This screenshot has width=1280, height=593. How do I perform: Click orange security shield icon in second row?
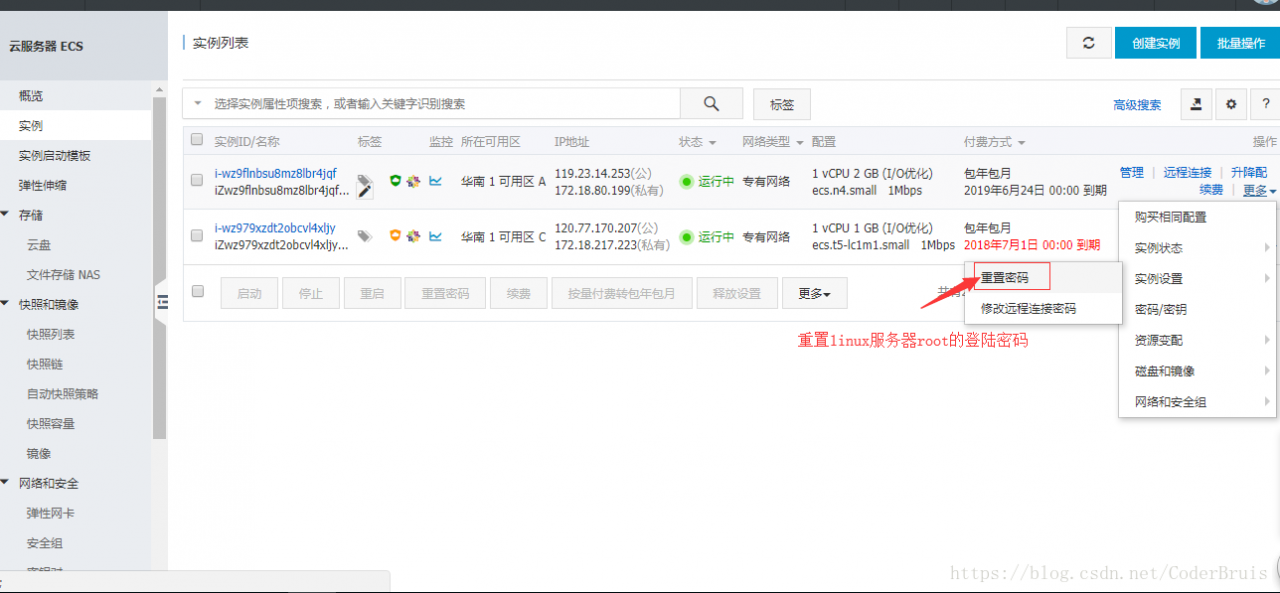point(395,236)
